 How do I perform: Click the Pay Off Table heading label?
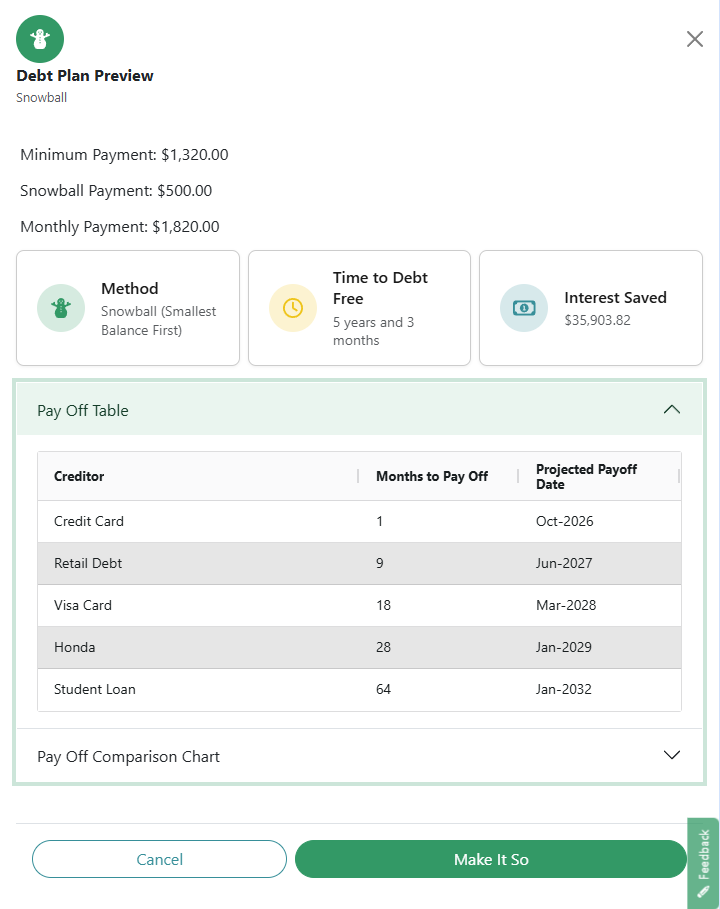click(83, 410)
